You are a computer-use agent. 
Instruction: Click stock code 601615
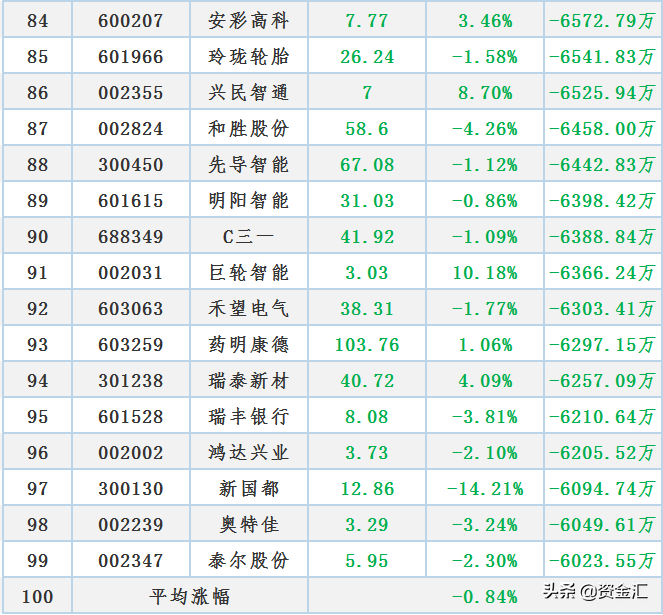point(131,200)
